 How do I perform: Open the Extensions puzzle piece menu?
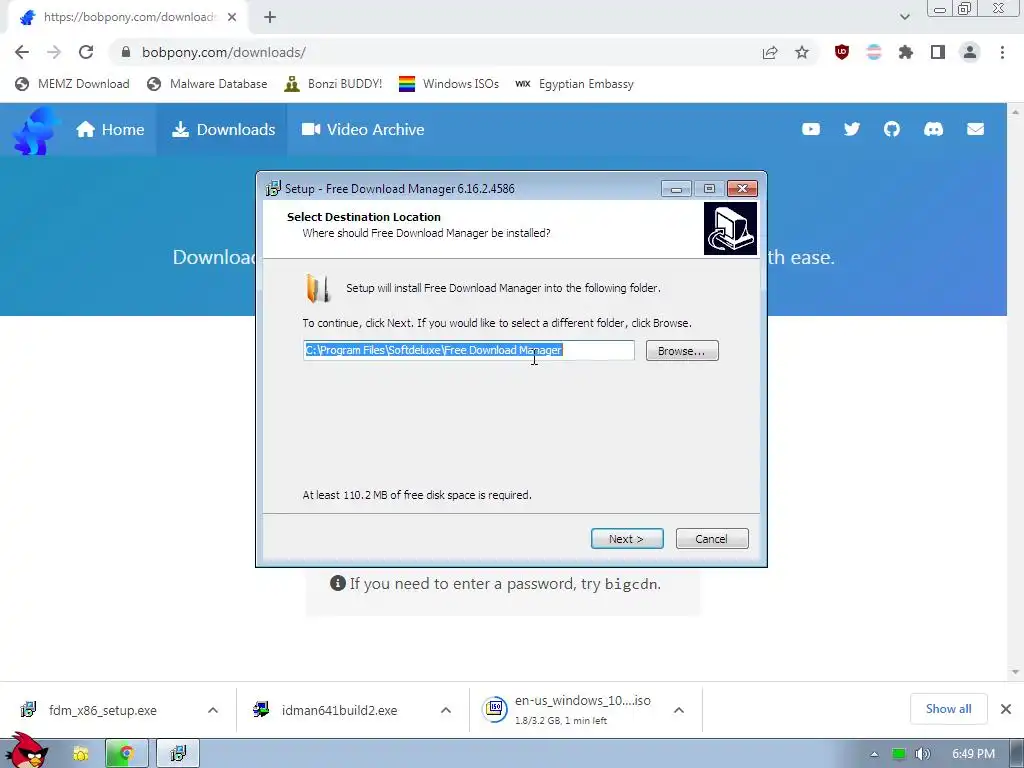[x=906, y=52]
